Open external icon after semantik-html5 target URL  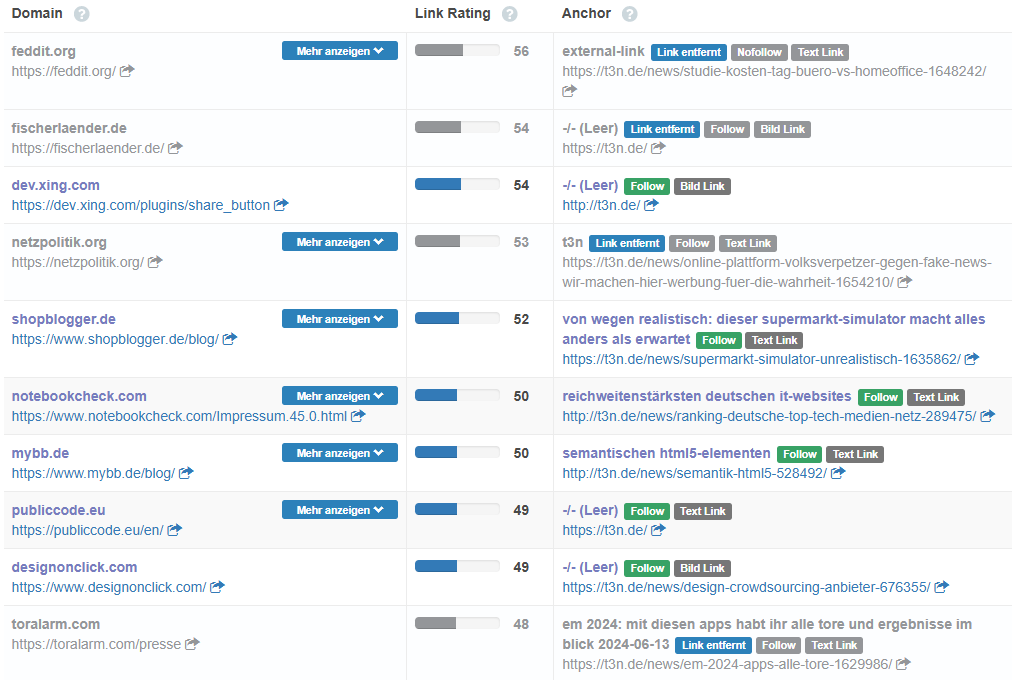pyautogui.click(x=838, y=473)
